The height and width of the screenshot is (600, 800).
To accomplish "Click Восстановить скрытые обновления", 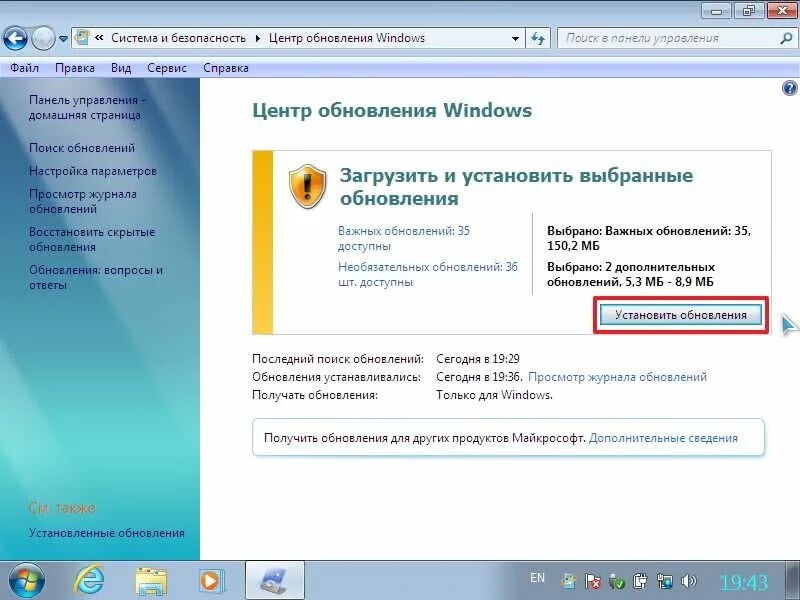I will point(92,239).
